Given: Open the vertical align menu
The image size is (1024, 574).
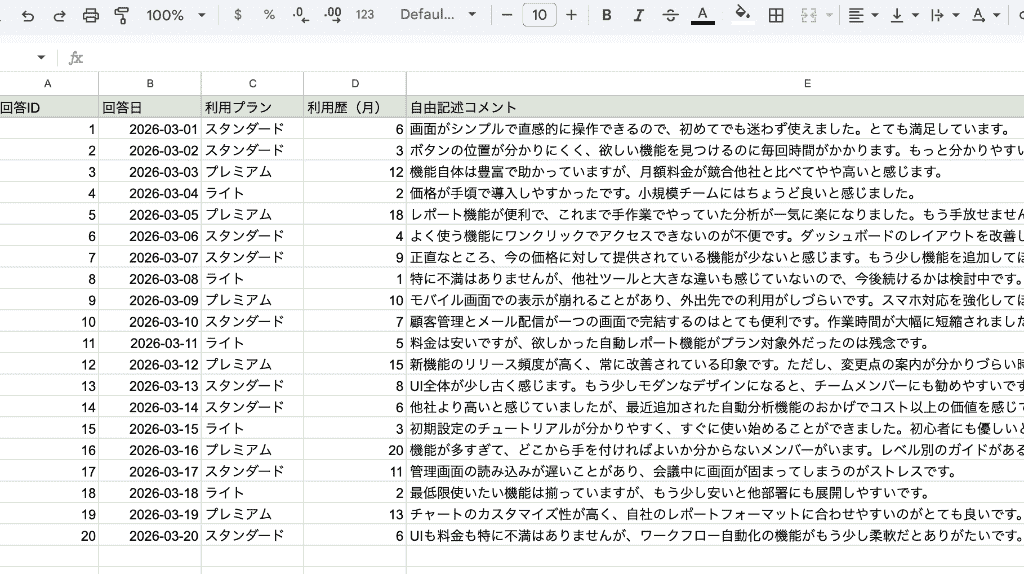Looking at the screenshot, I should [x=903, y=15].
